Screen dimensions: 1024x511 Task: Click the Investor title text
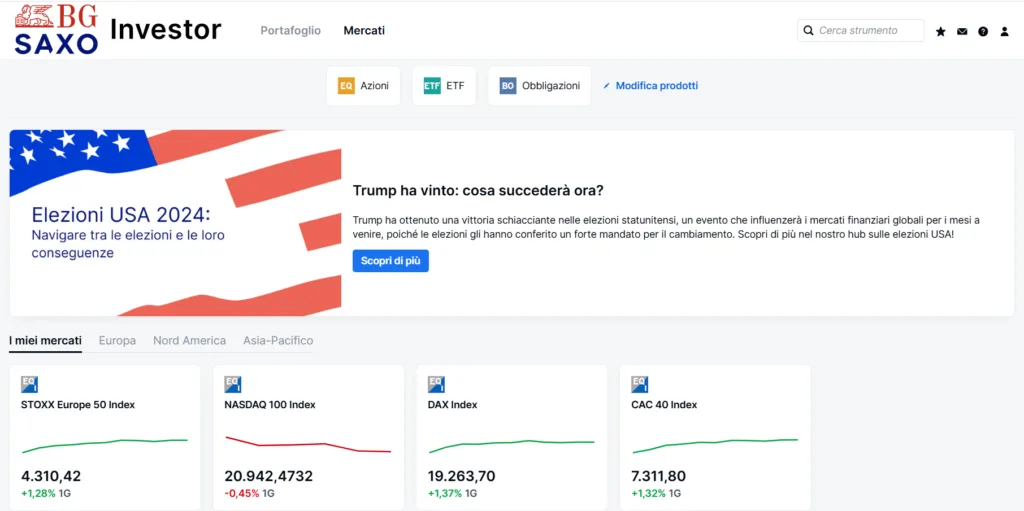coord(166,29)
